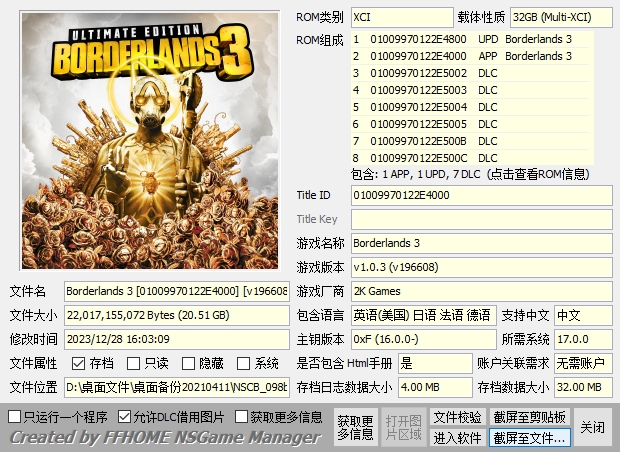This screenshot has height=452, width=620.
Task: Toggle the 存档 file attribute checkbox
Action: coord(78,364)
